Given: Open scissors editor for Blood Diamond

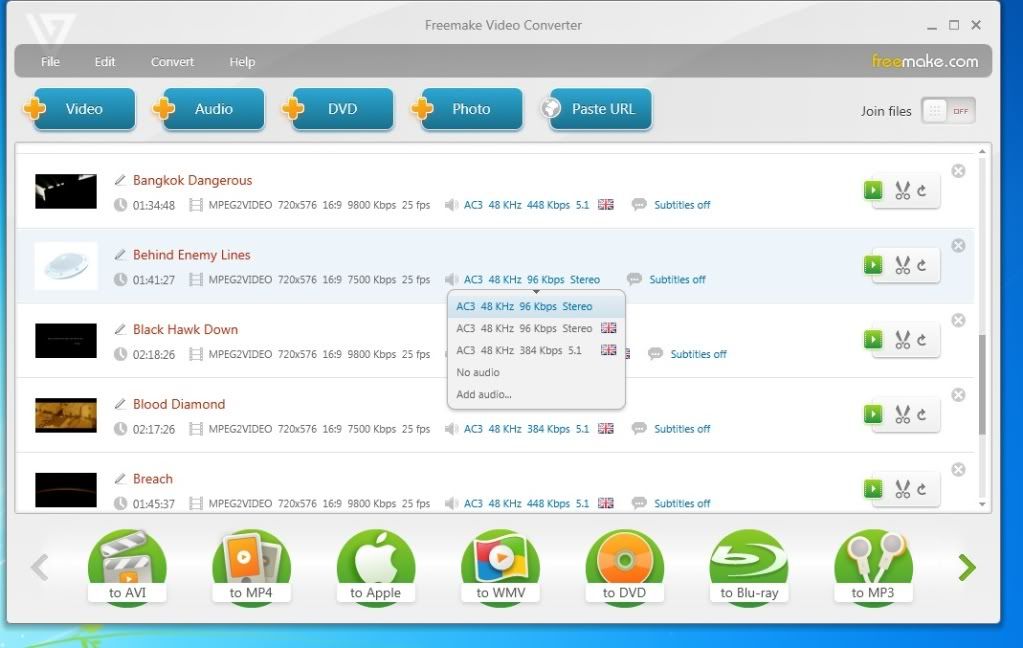Looking at the screenshot, I should tap(902, 414).
